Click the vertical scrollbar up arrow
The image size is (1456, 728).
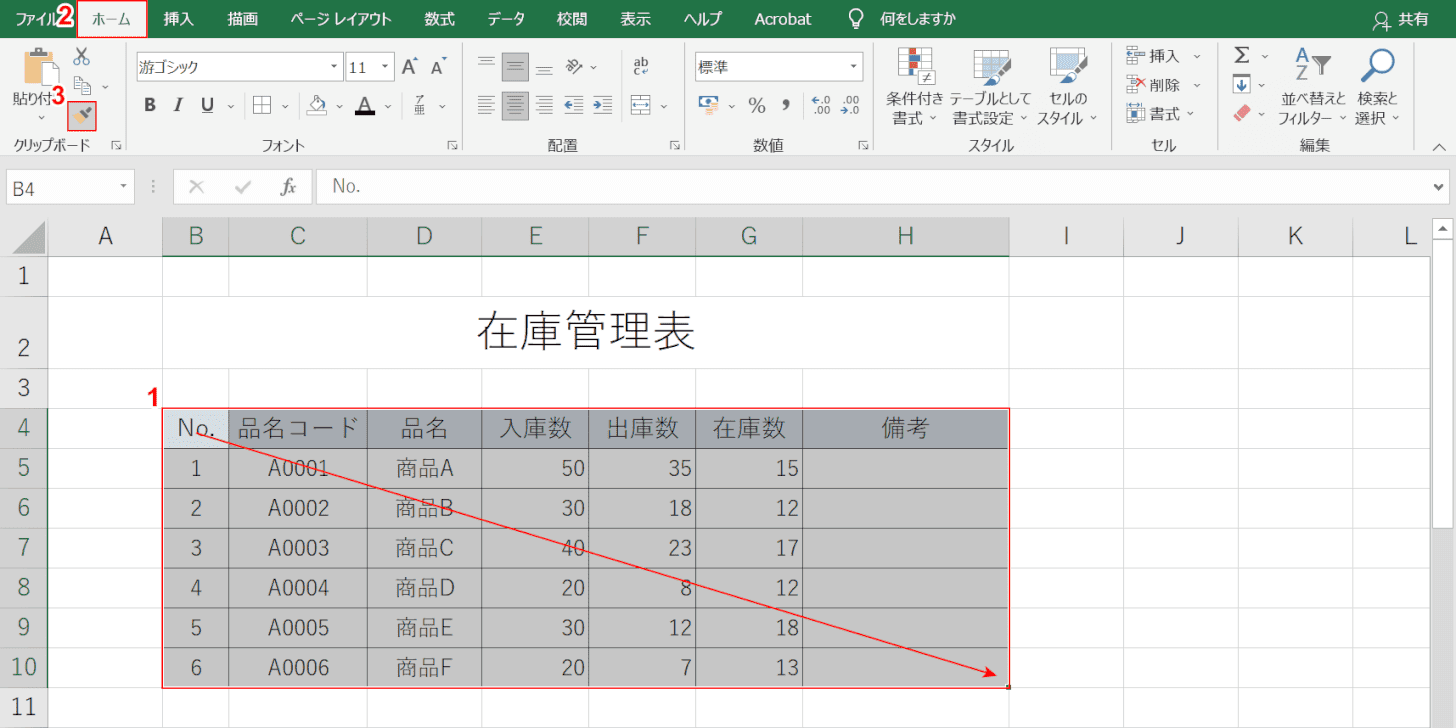coord(1442,228)
